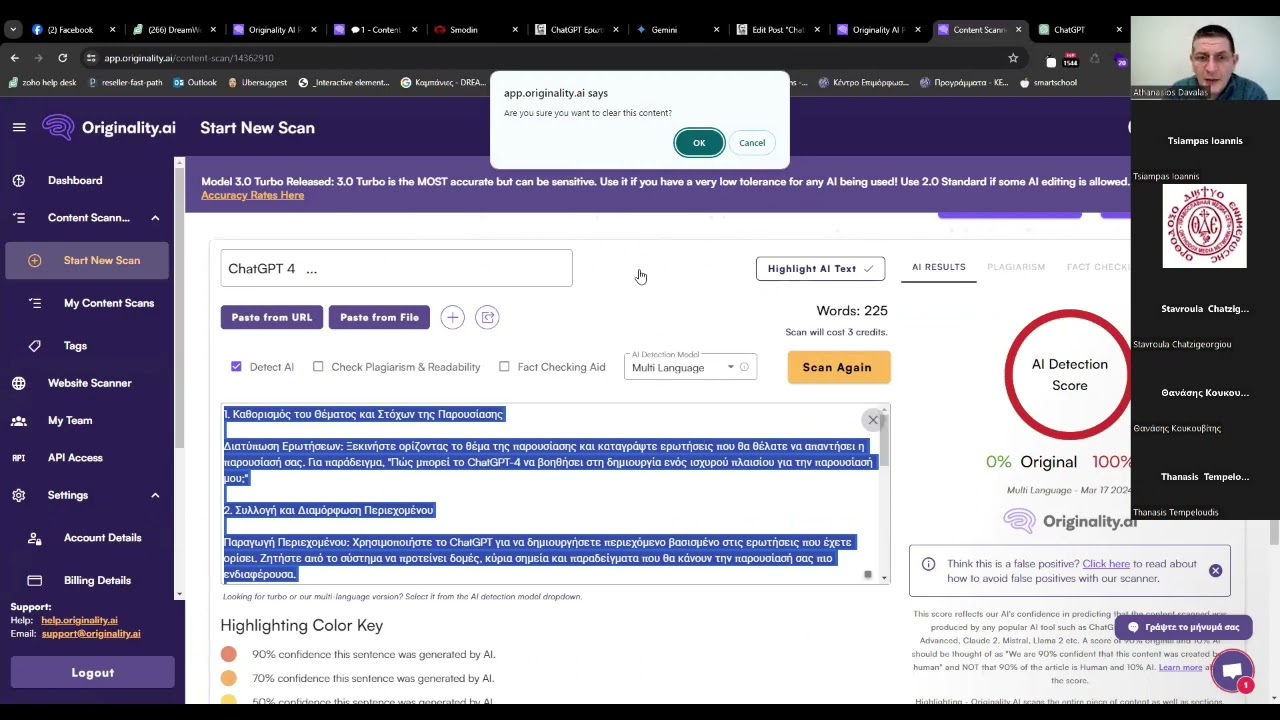The image size is (1280, 720).
Task: Click the My Team people icon
Action: tap(19, 421)
